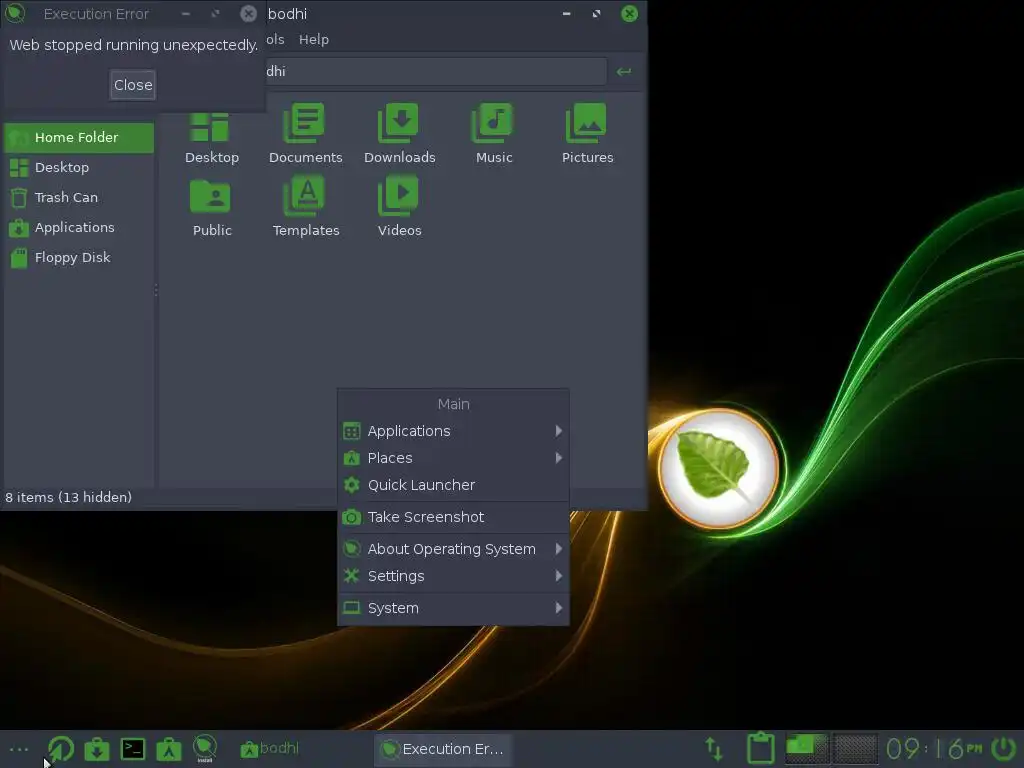Select Home Folder in the file manager sidebar
This screenshot has height=768, width=1024.
point(79,137)
